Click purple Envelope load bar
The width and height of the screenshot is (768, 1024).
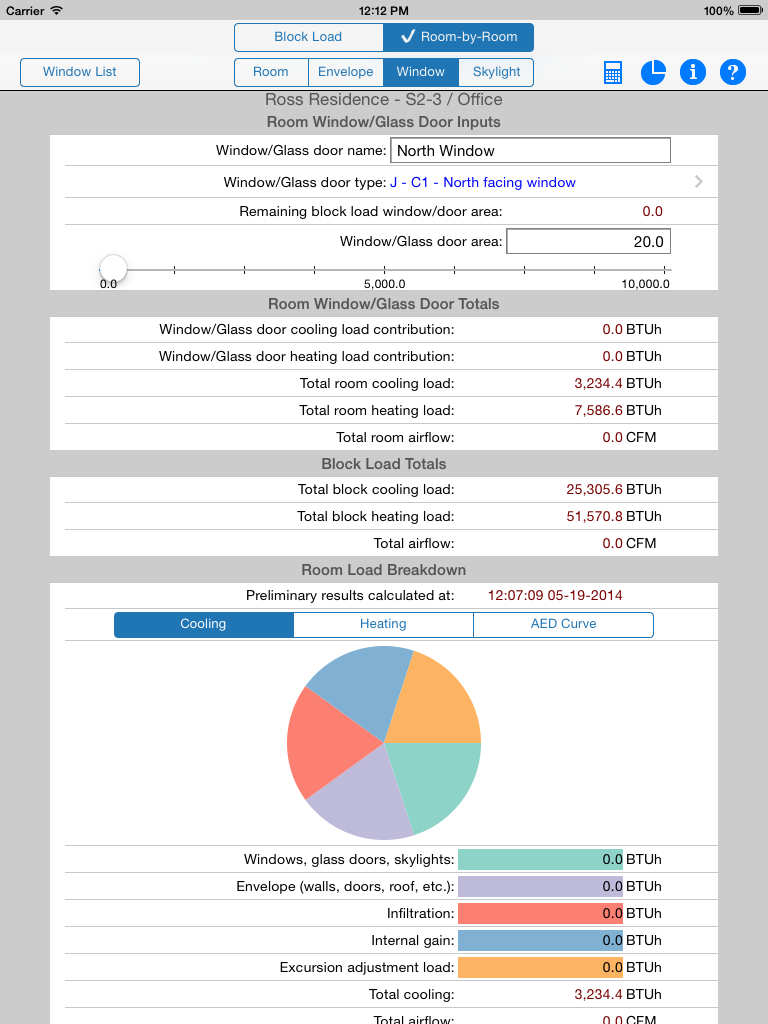point(540,886)
